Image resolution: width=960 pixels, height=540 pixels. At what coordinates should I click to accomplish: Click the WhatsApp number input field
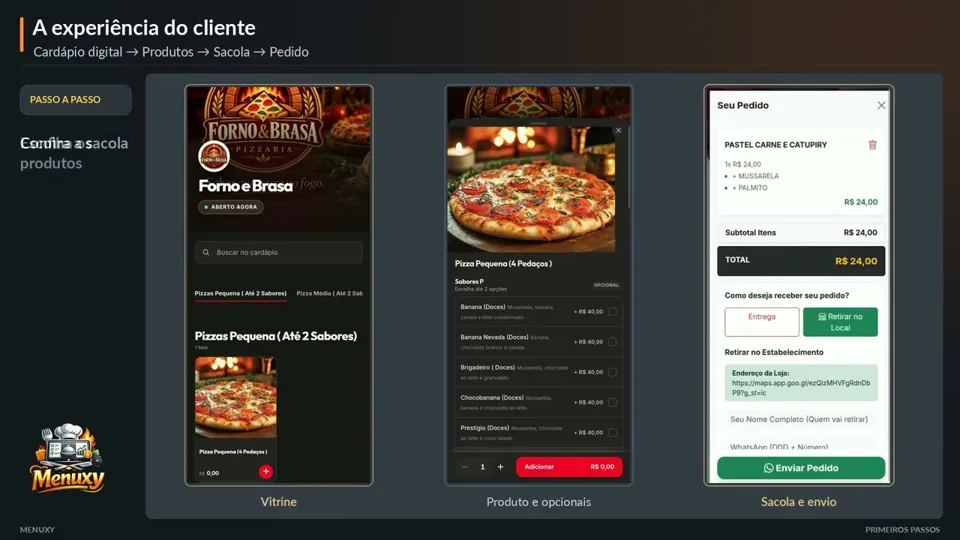click(801, 447)
